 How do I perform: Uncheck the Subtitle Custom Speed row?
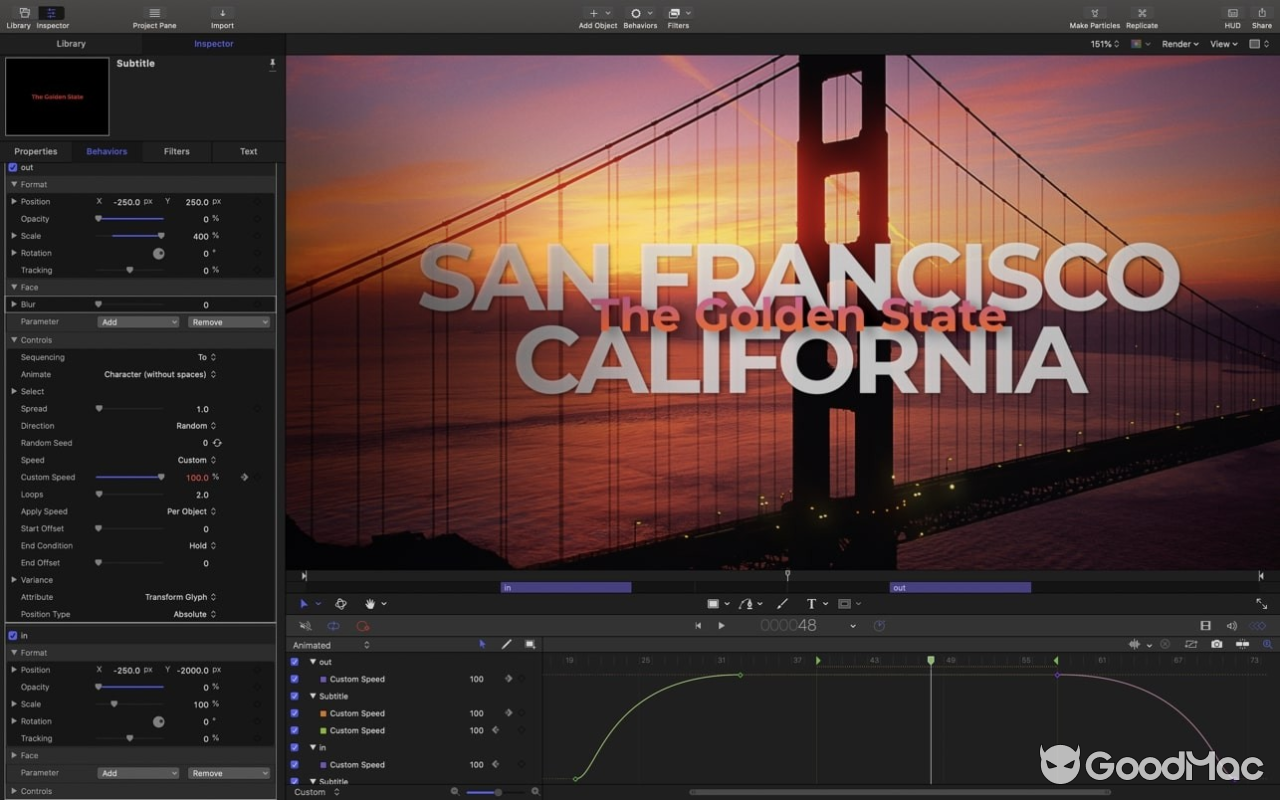click(x=293, y=713)
